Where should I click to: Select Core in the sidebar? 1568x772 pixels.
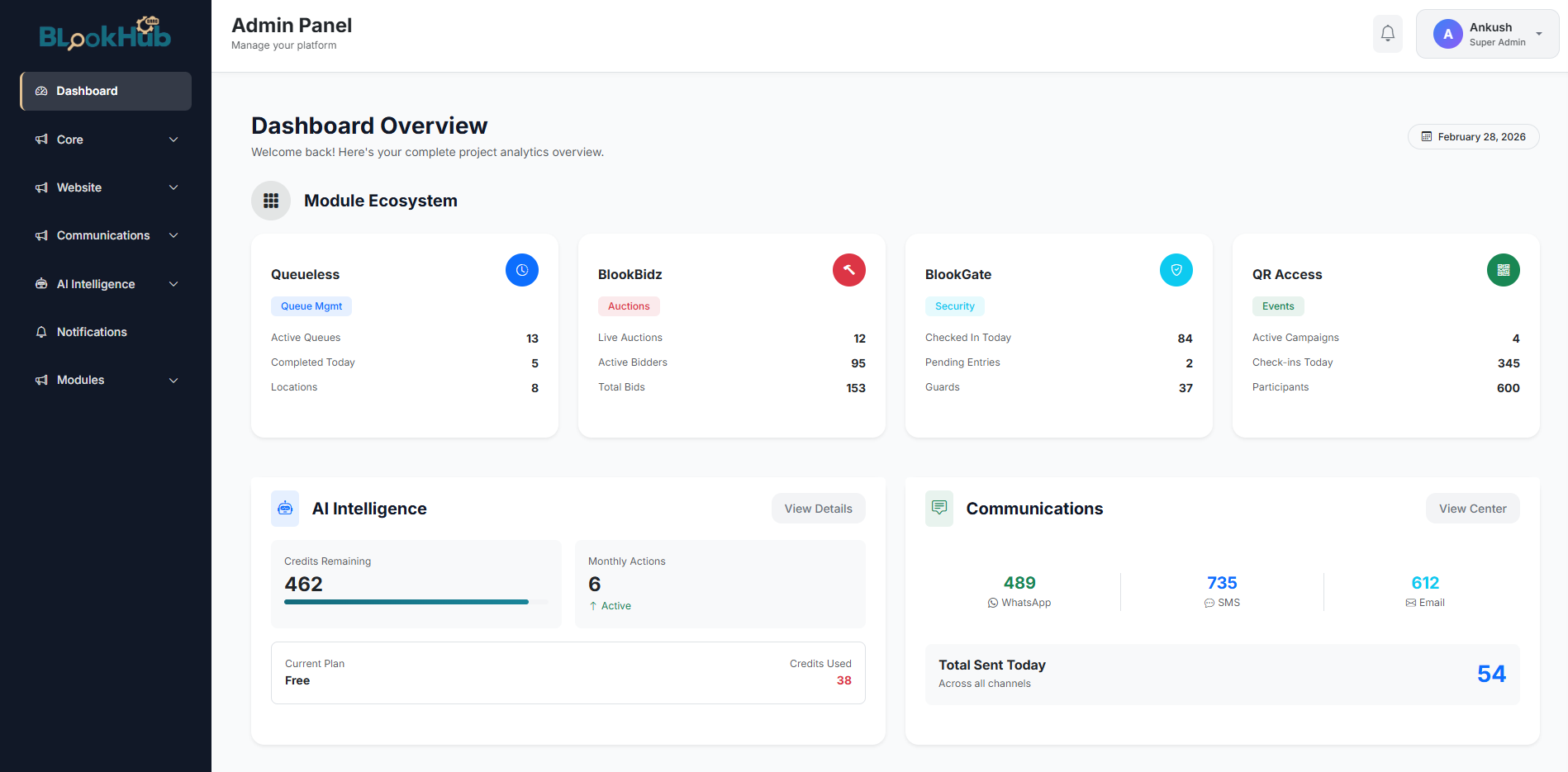pos(106,140)
